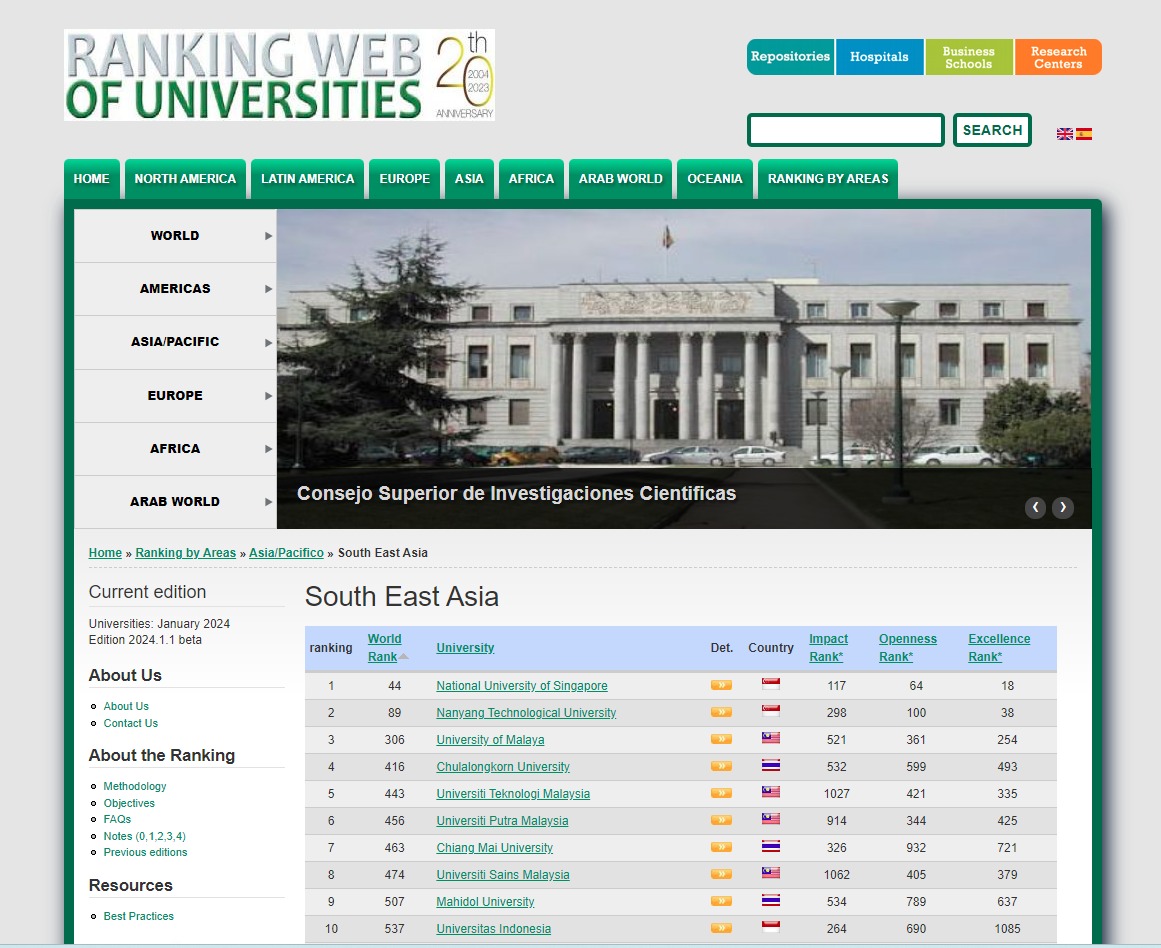This screenshot has width=1161, height=948.
Task: Expand the WORLD sidebar menu
Action: 175,236
